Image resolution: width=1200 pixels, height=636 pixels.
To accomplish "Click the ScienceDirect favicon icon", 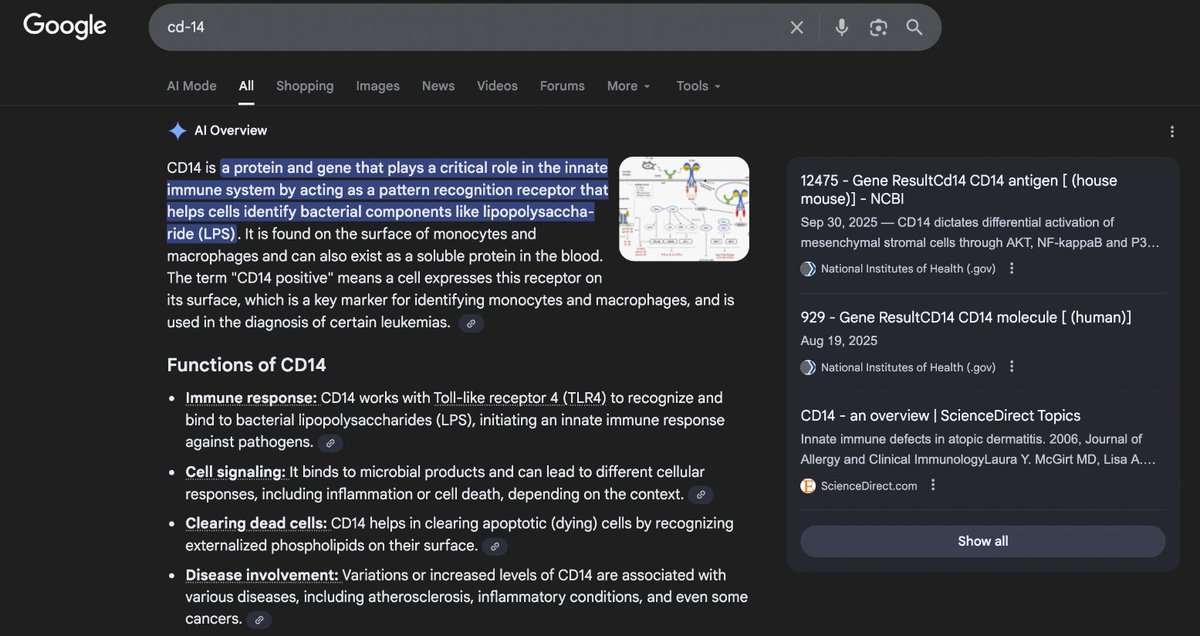I will [x=808, y=485].
